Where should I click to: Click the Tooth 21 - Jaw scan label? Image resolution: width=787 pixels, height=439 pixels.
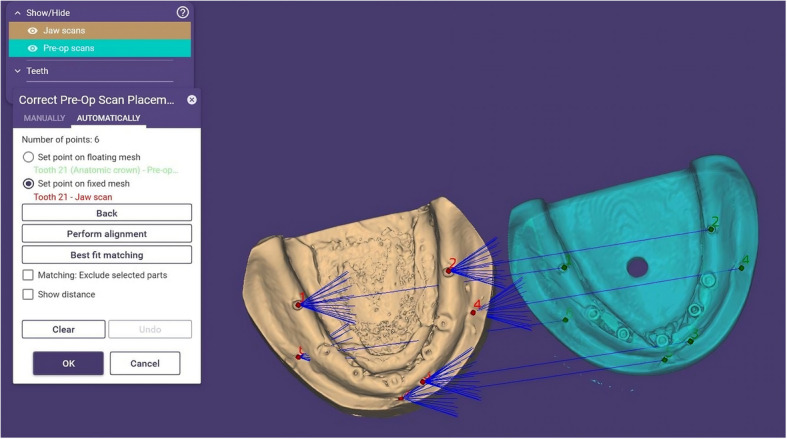[73, 197]
